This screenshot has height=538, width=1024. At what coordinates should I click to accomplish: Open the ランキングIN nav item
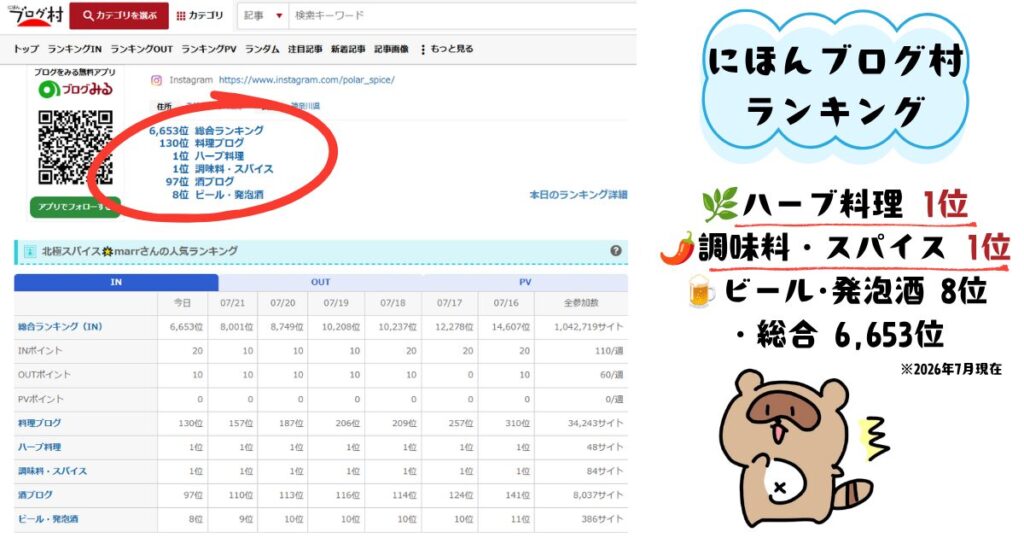pyautogui.click(x=74, y=49)
